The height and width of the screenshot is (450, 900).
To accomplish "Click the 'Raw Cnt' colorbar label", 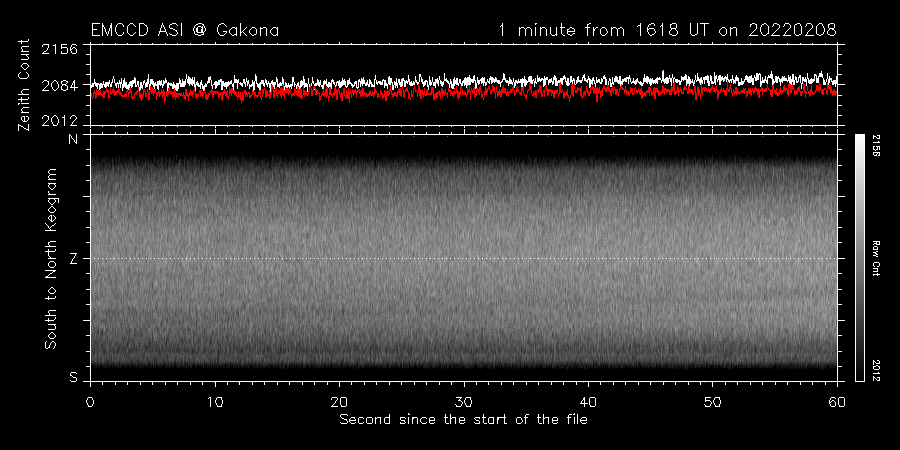I will (876, 258).
